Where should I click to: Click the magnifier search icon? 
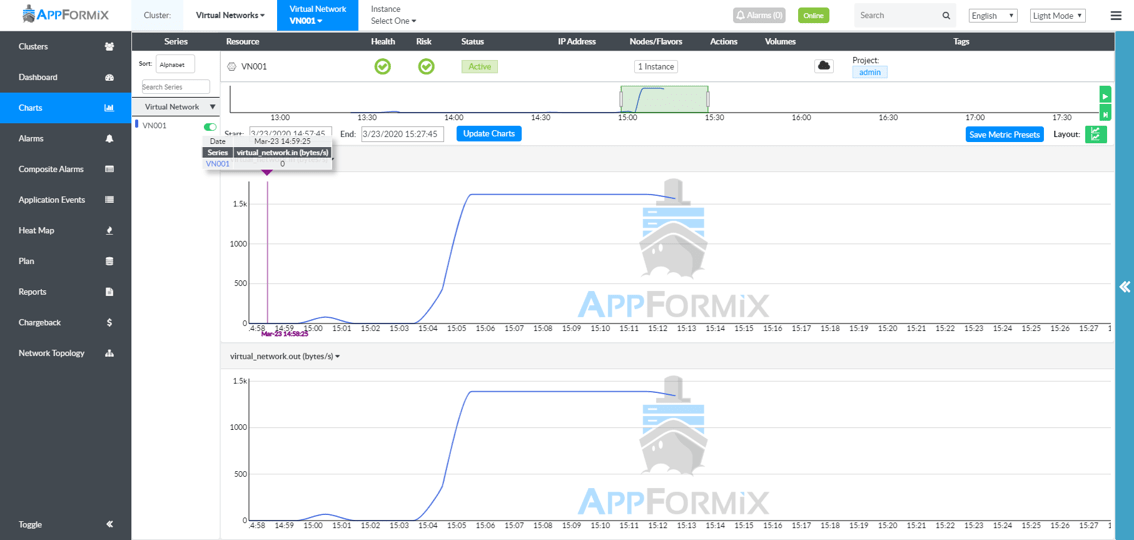pos(946,15)
